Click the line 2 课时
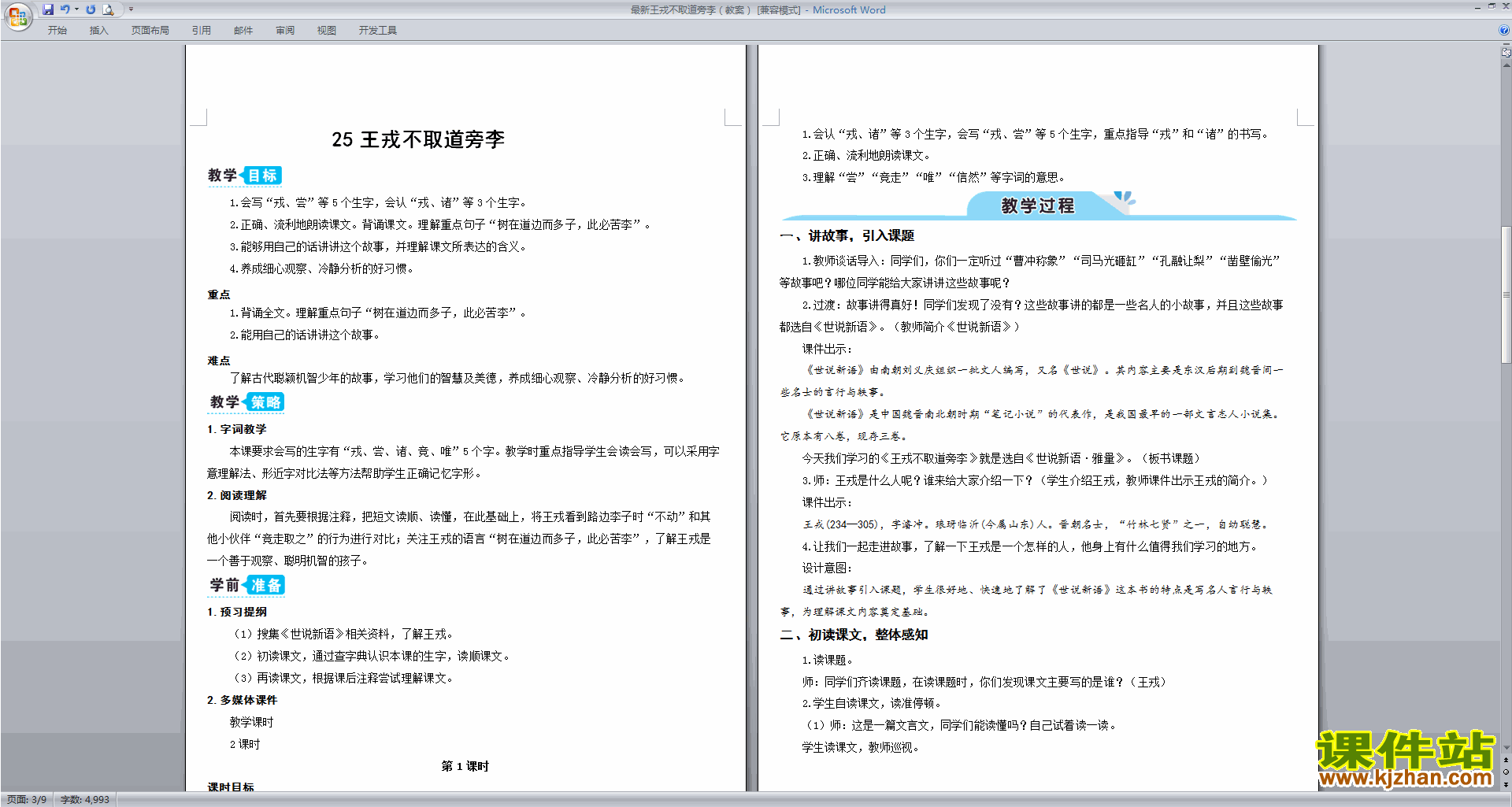This screenshot has height=807, width=1512. tap(245, 744)
